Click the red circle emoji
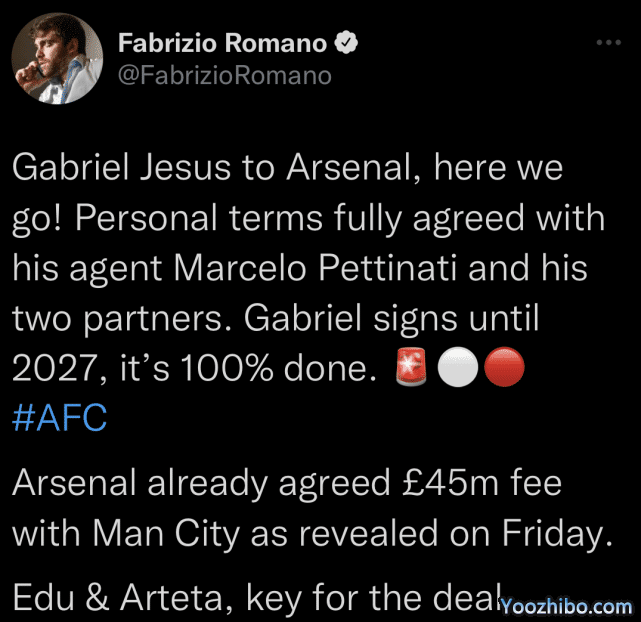Image resolution: width=641 pixels, height=622 pixels. pos(501,369)
